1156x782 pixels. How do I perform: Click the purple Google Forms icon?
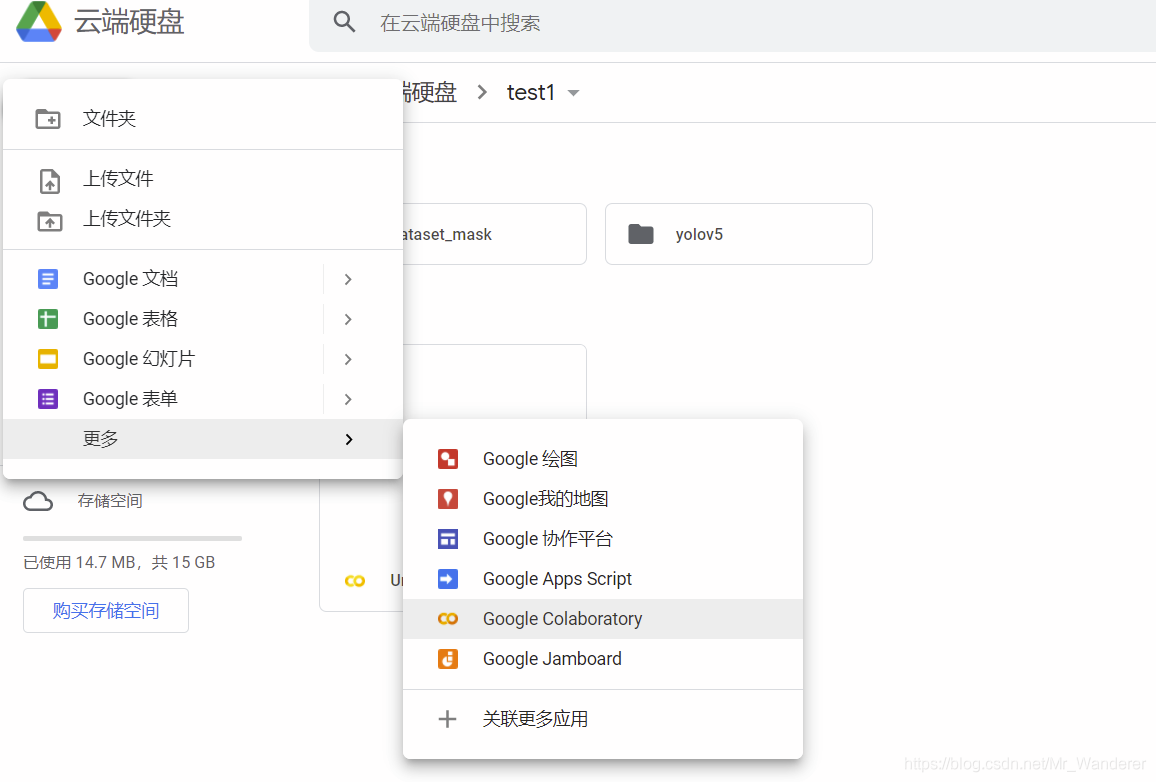(x=48, y=399)
